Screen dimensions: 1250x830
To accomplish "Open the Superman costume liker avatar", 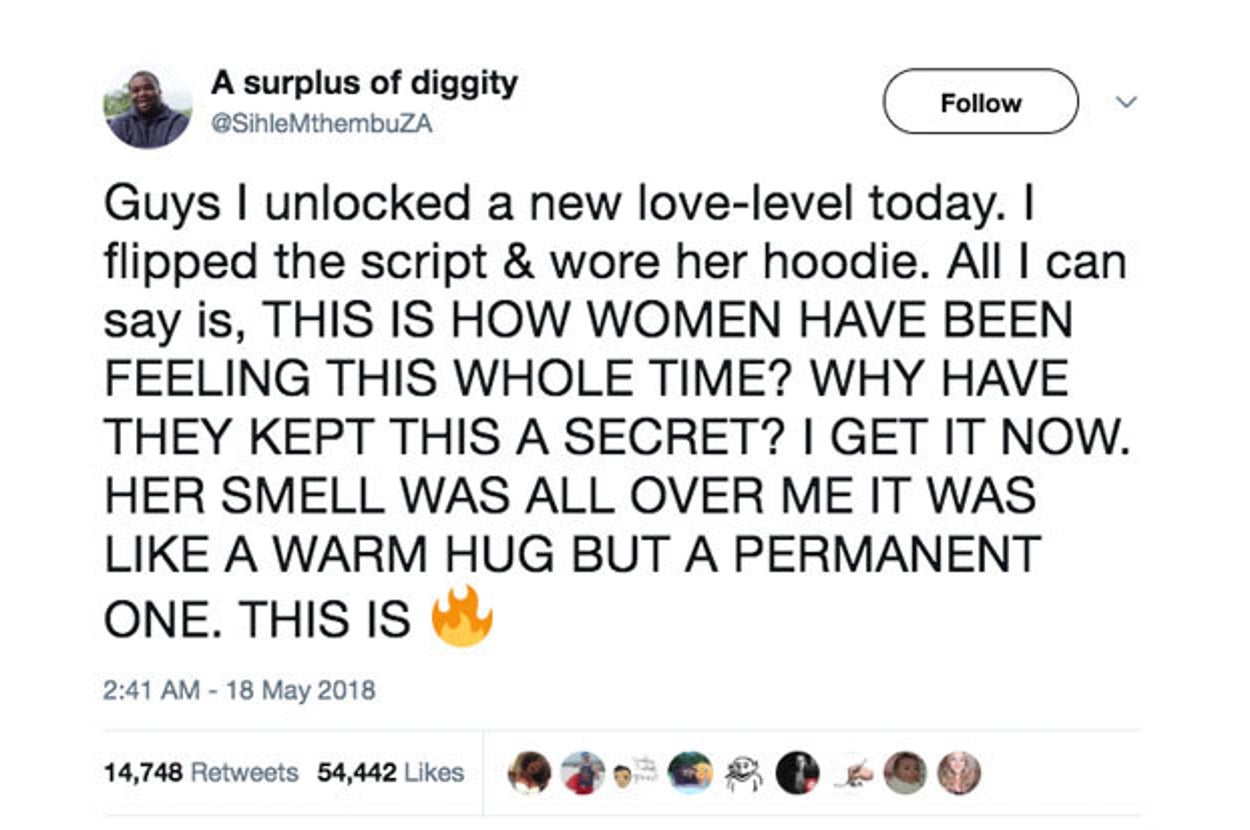I will pyautogui.click(x=584, y=773).
